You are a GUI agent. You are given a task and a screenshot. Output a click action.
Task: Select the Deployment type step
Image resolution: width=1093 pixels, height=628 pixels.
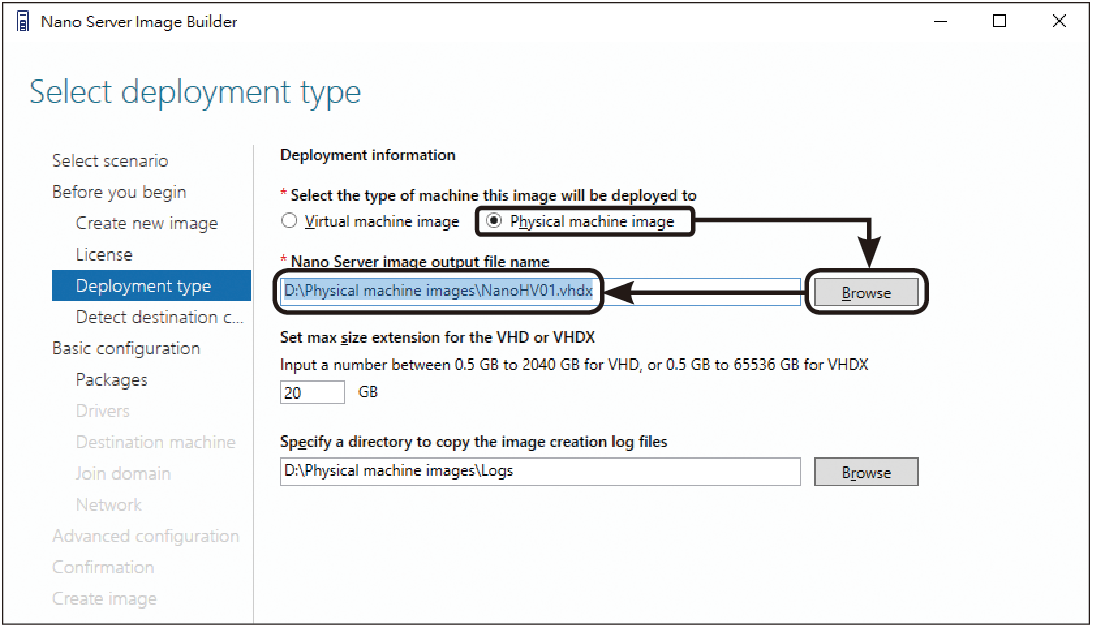(x=151, y=286)
